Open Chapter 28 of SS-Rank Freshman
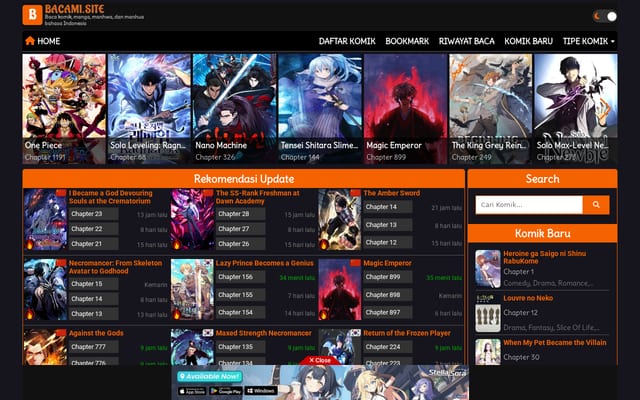 pos(240,214)
